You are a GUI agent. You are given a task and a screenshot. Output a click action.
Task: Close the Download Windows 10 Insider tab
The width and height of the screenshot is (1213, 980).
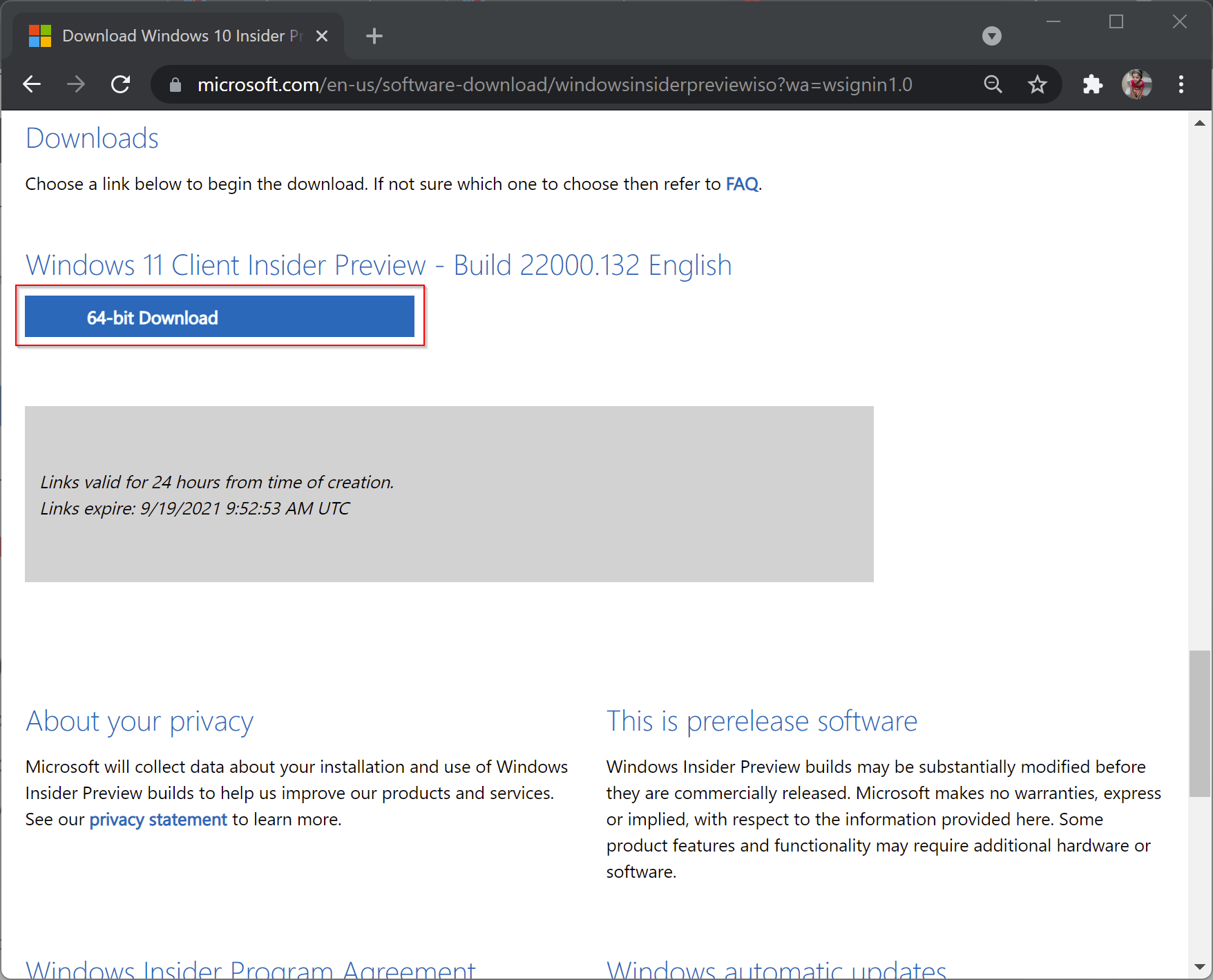pyautogui.click(x=322, y=36)
